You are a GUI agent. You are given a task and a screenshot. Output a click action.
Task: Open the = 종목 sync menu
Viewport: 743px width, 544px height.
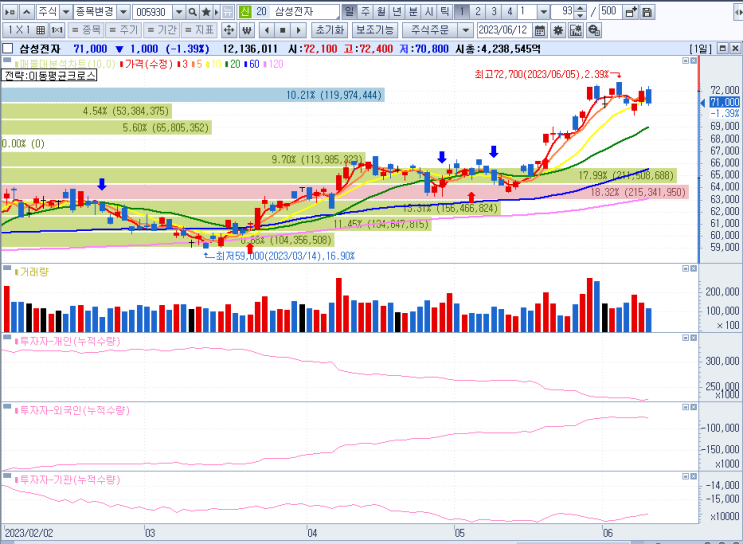(86, 30)
